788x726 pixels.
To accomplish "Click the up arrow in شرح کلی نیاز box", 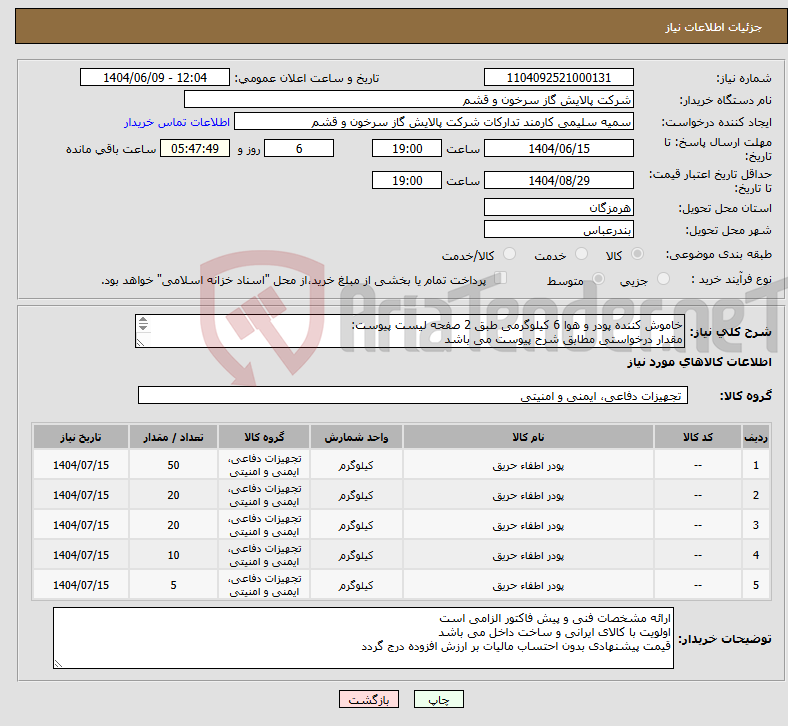I will click(142, 321).
